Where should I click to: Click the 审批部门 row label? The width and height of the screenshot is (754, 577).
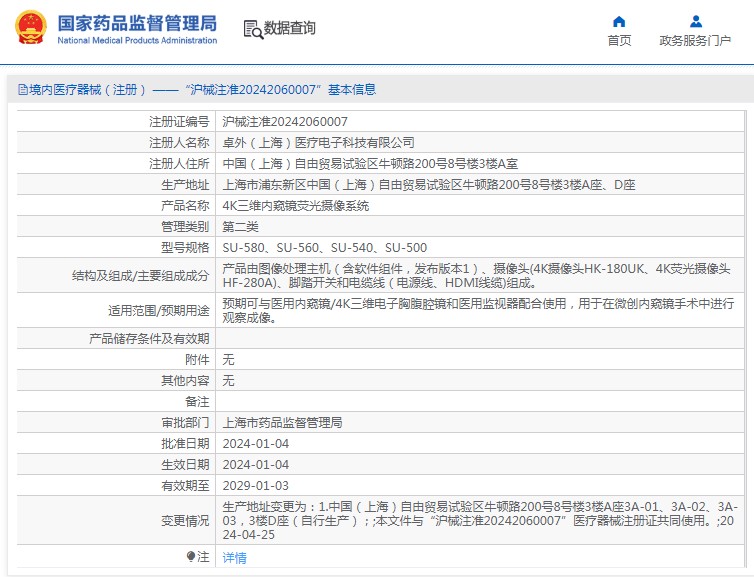[x=185, y=423]
